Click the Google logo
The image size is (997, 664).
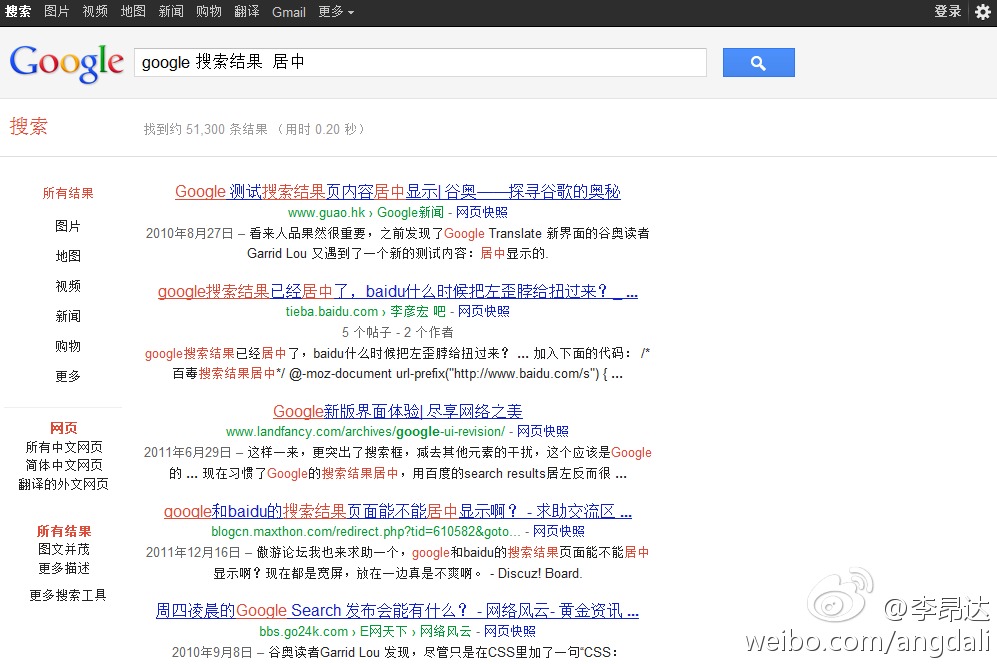[66, 63]
